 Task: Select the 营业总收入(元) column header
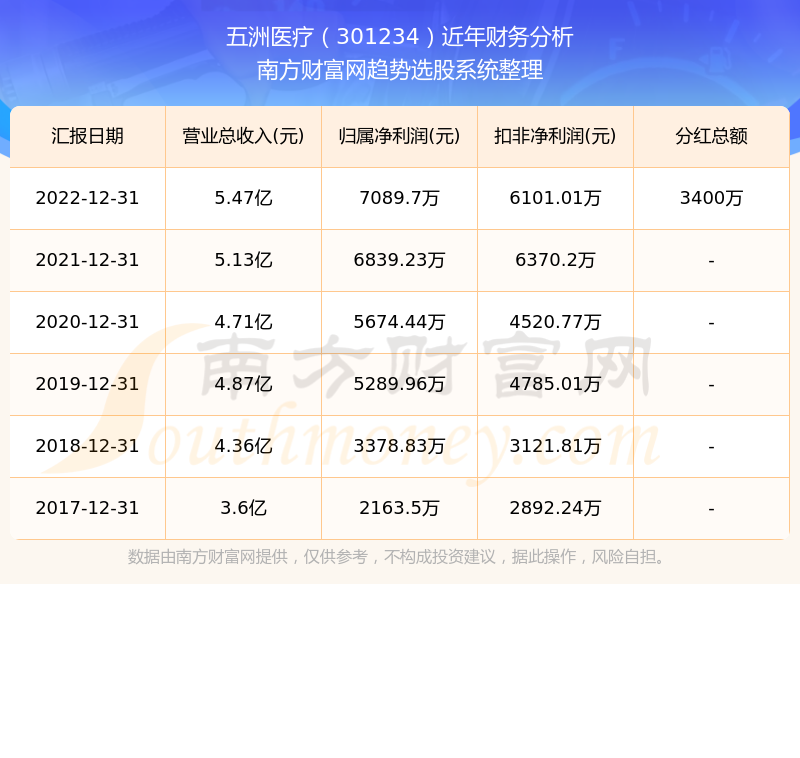coord(243,136)
